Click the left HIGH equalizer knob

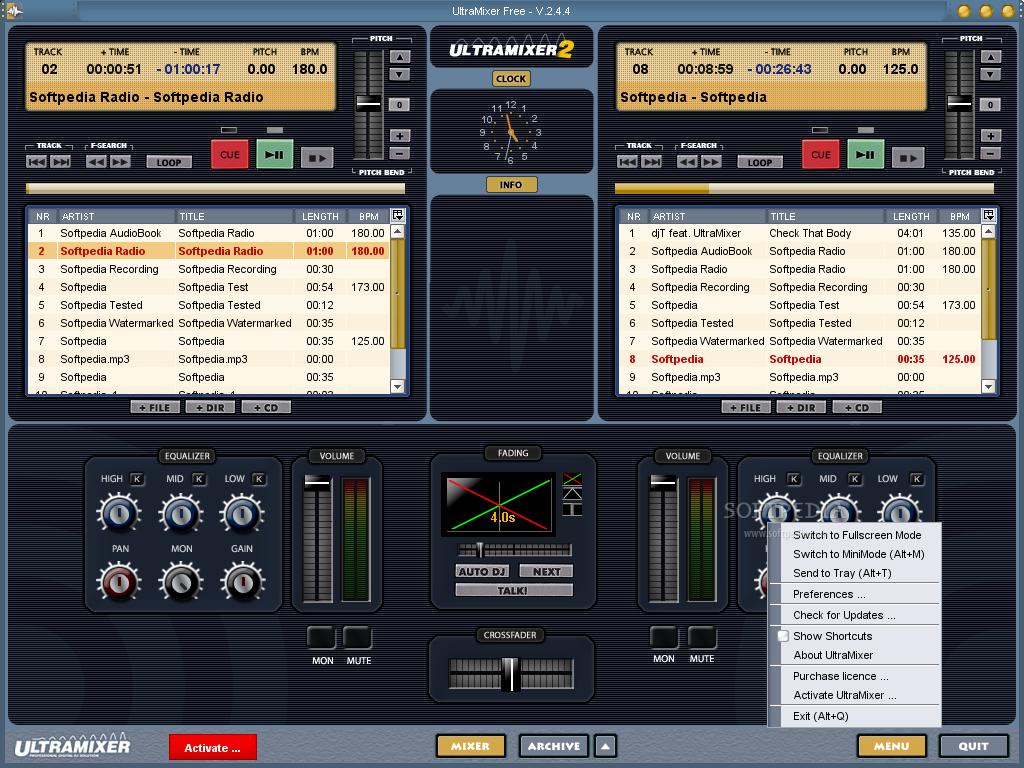119,513
